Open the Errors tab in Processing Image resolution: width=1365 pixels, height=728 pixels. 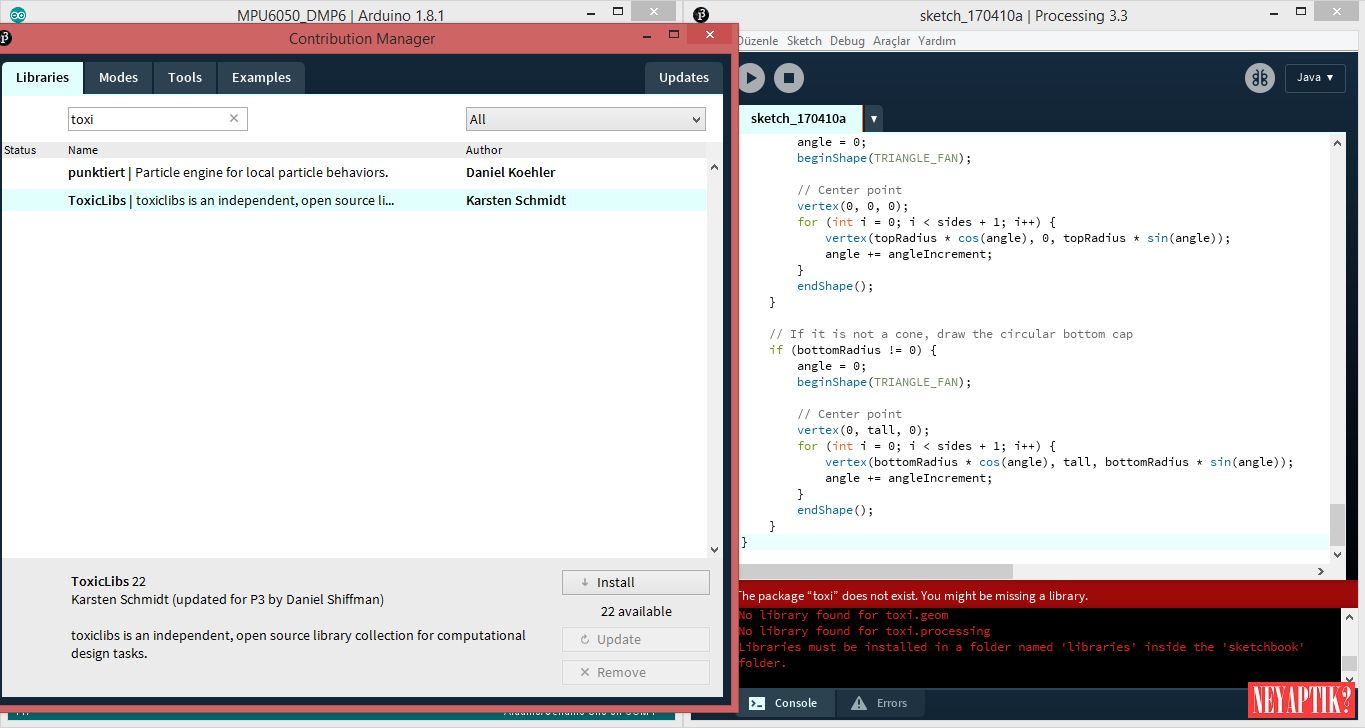[x=879, y=703]
